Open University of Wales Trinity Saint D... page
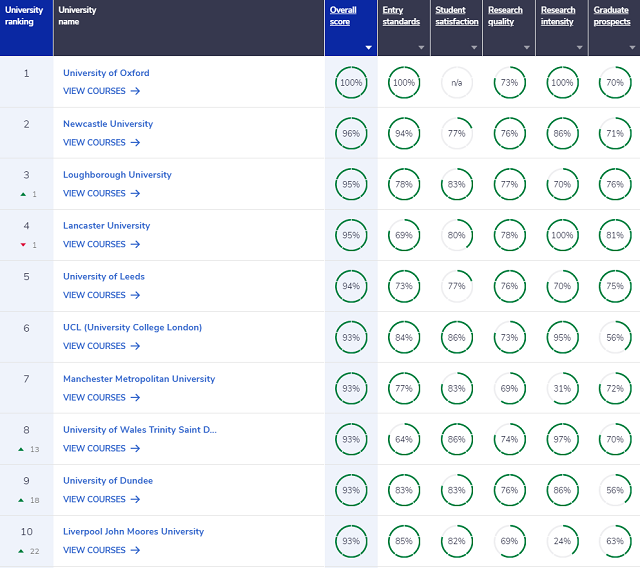 pyautogui.click(x=140, y=430)
